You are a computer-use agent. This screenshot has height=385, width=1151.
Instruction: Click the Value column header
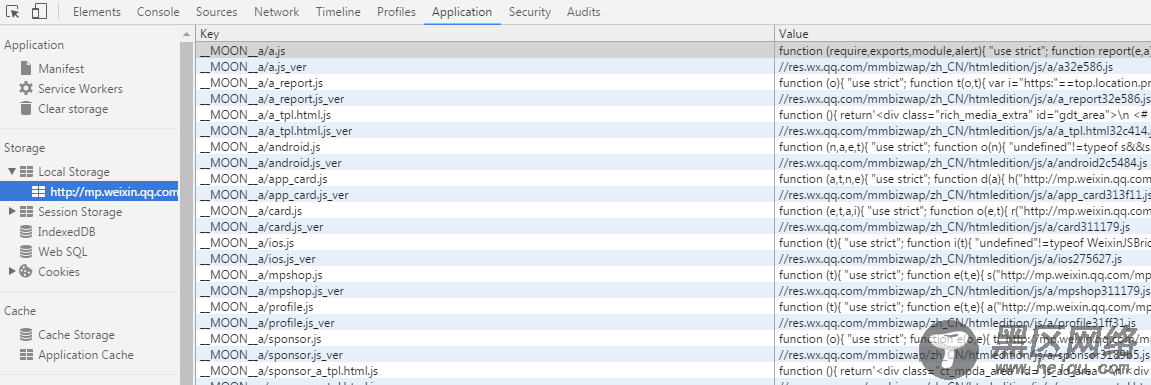coord(963,34)
